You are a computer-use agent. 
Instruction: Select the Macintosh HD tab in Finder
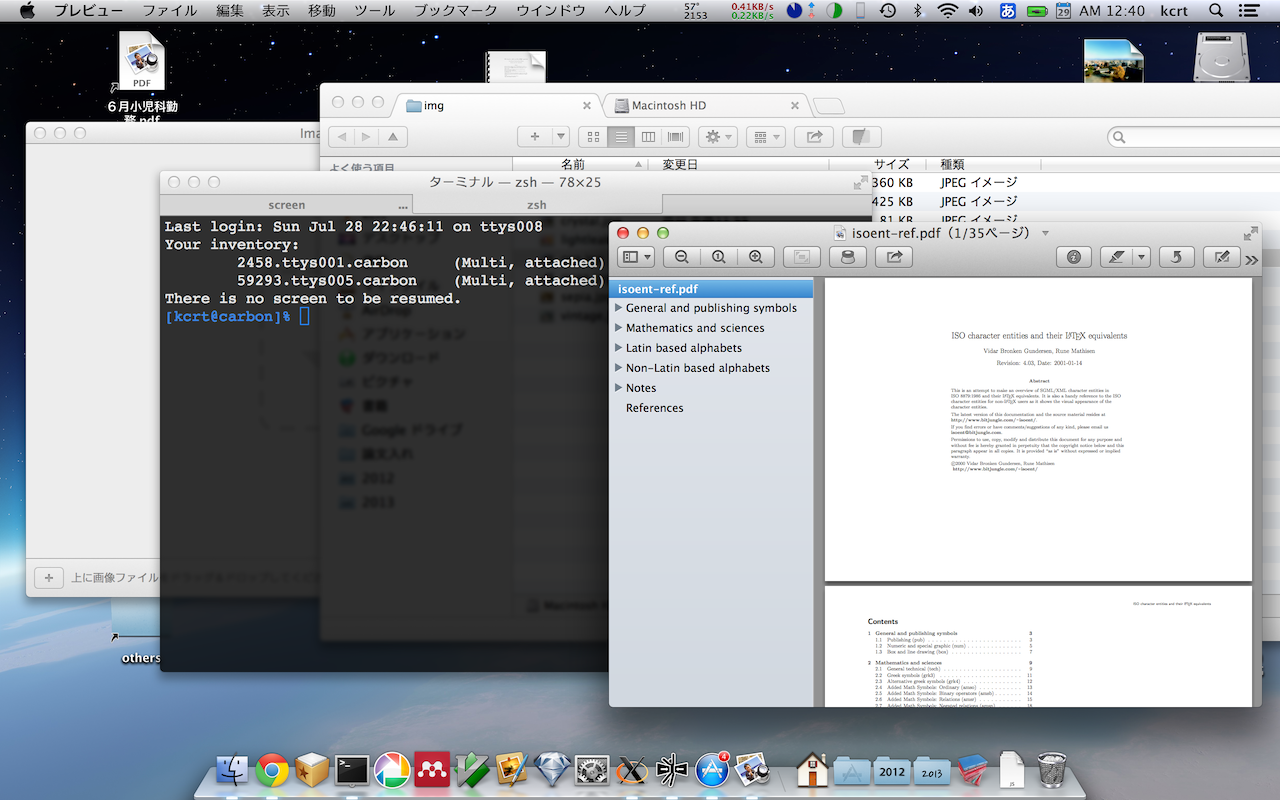[x=706, y=105]
